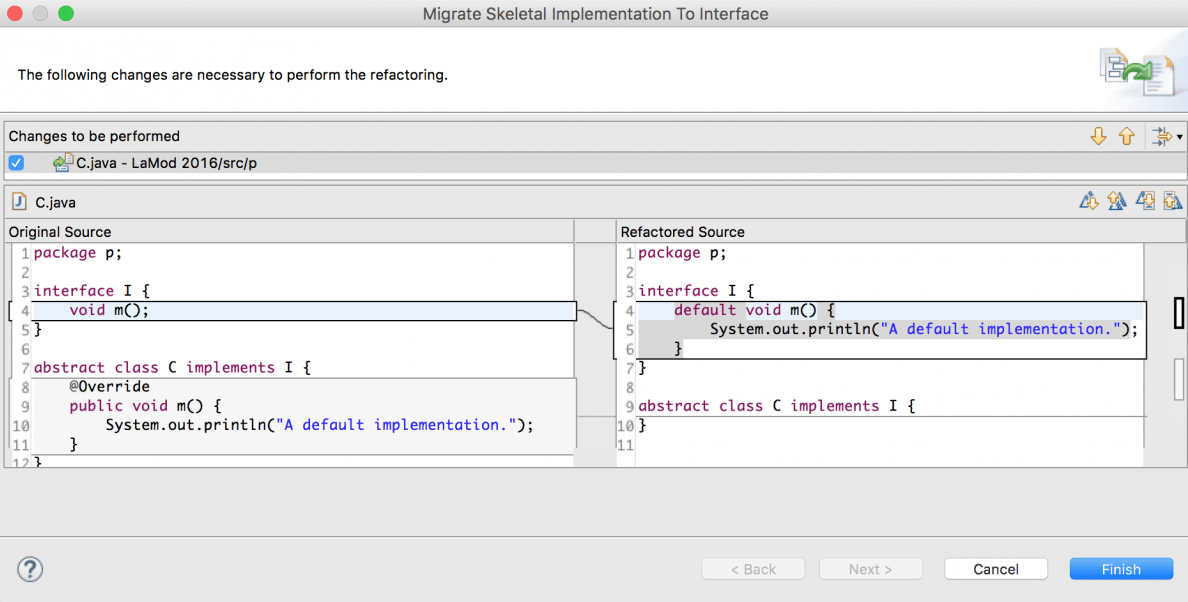Click 'interface I {' in Refactored Source
The width and height of the screenshot is (1188, 602).
(x=696, y=291)
